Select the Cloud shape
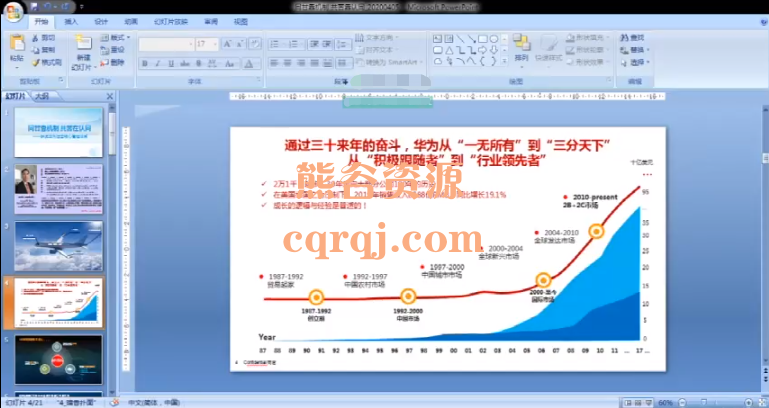Image resolution: width=769 pixels, height=408 pixels. click(438, 61)
